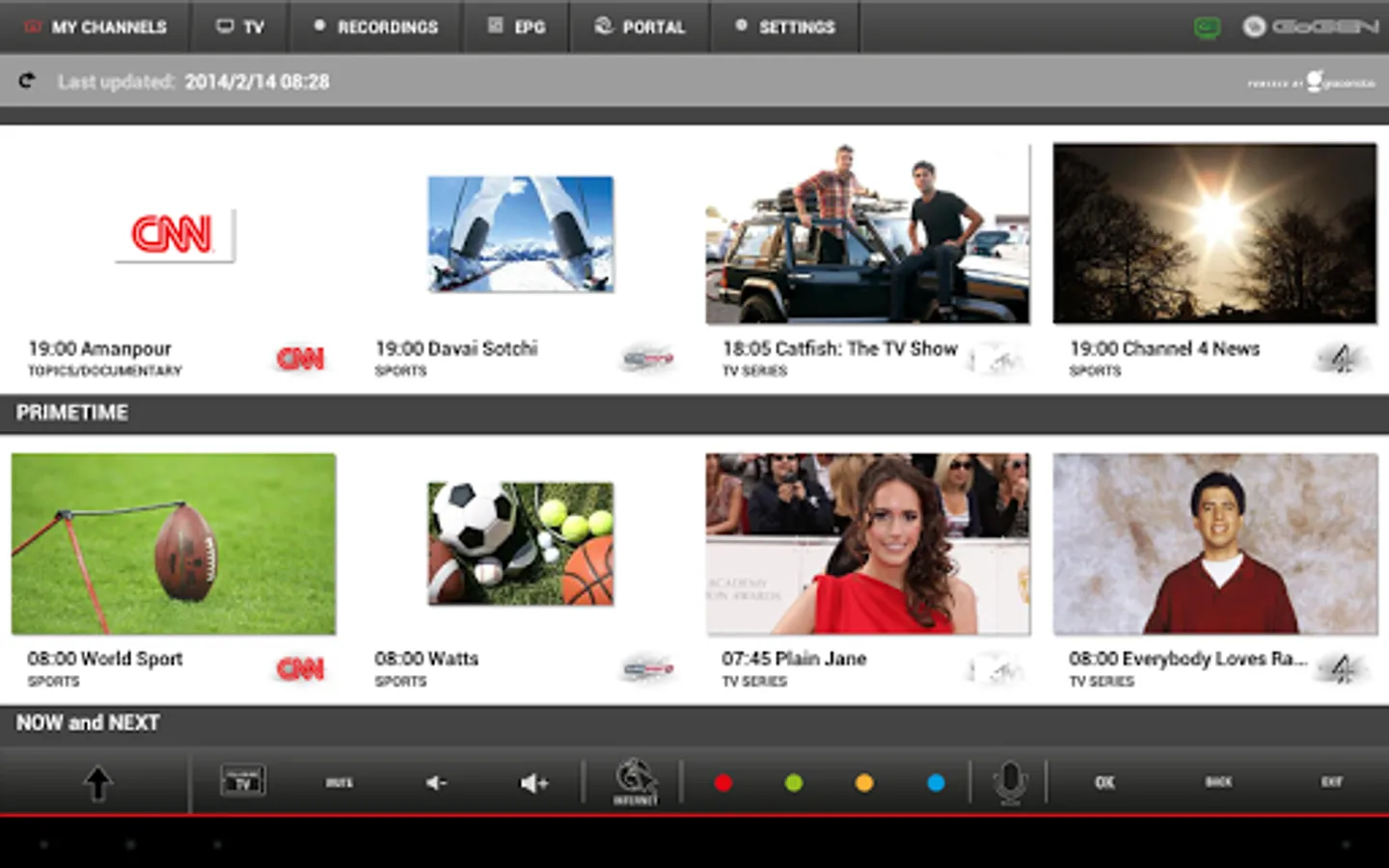Select the '18:05 Catfish: The TV Show' title
This screenshot has width=1389, height=868.
[840, 348]
